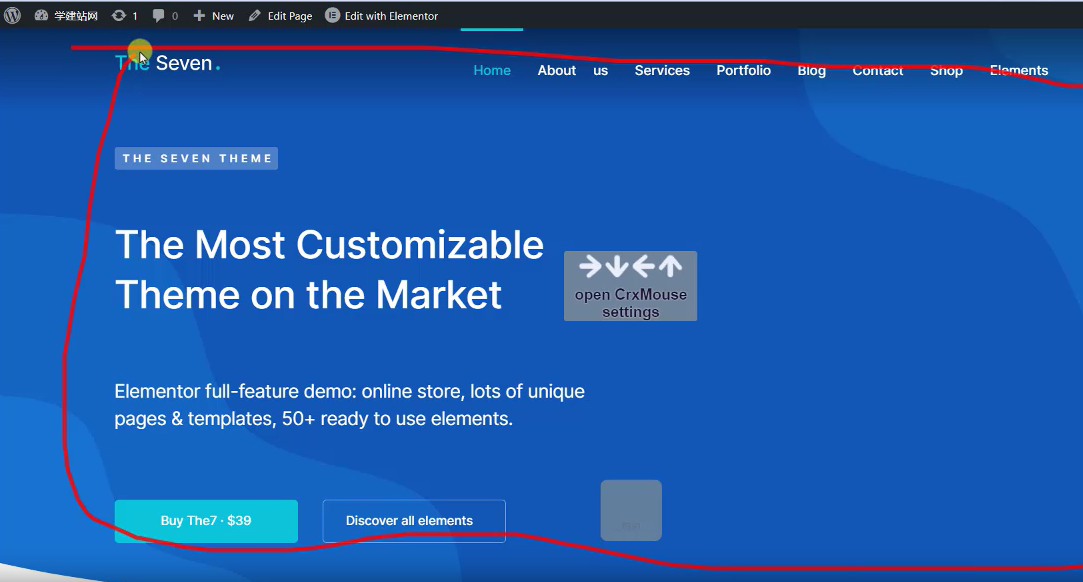Open the Services navigation item
The height and width of the screenshot is (582, 1083).
662,70
